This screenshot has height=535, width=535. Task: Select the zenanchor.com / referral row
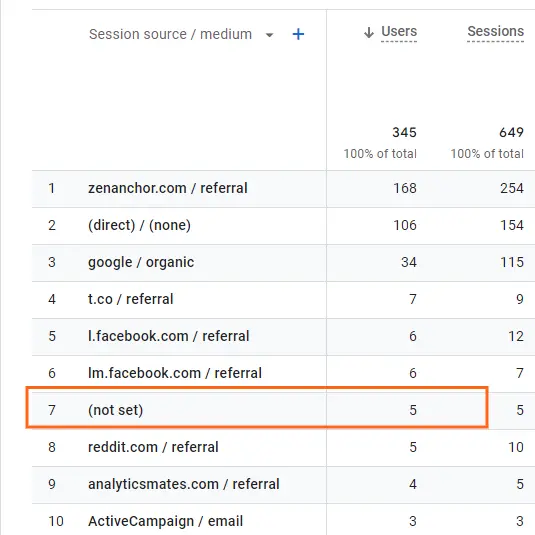[284, 189]
